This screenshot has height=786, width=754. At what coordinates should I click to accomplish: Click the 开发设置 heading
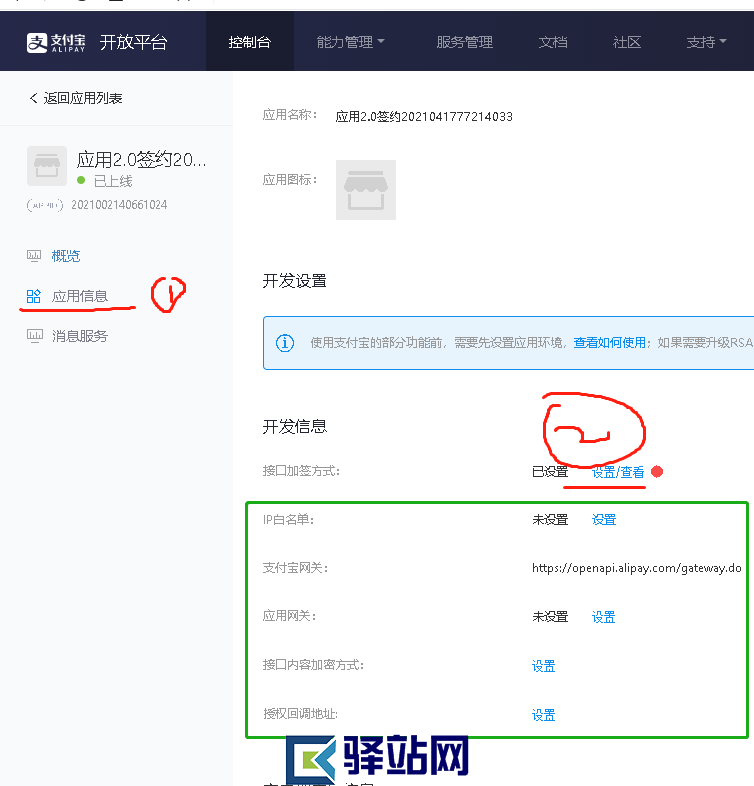click(295, 281)
